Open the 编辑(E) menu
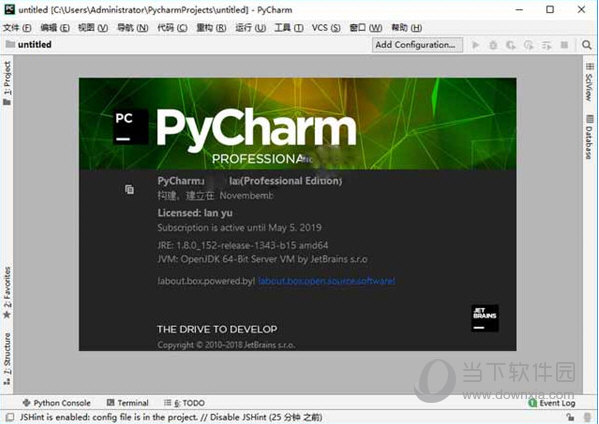This screenshot has height=424, width=599. 55,28
